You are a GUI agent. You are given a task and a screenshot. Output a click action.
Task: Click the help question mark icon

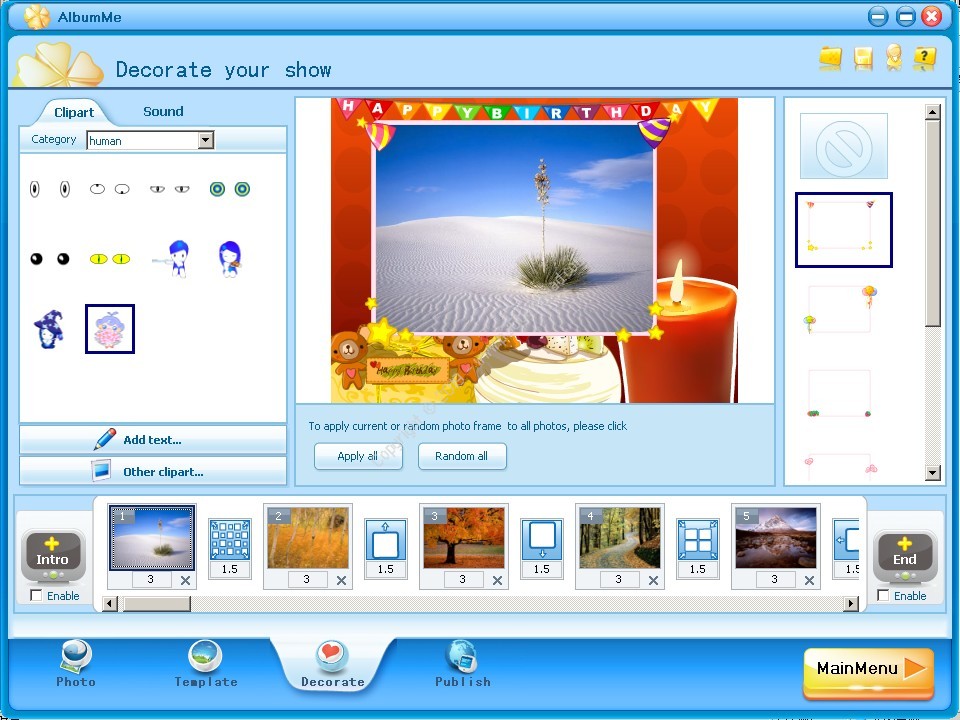pos(925,58)
